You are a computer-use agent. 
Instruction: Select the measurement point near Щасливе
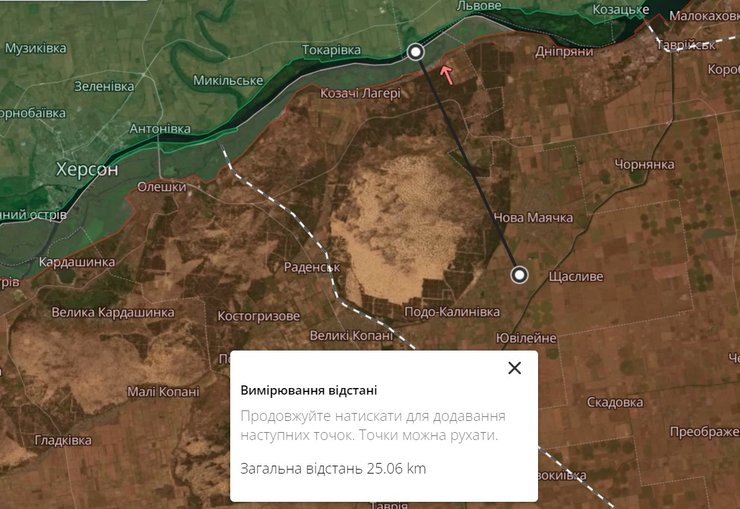tap(520, 275)
